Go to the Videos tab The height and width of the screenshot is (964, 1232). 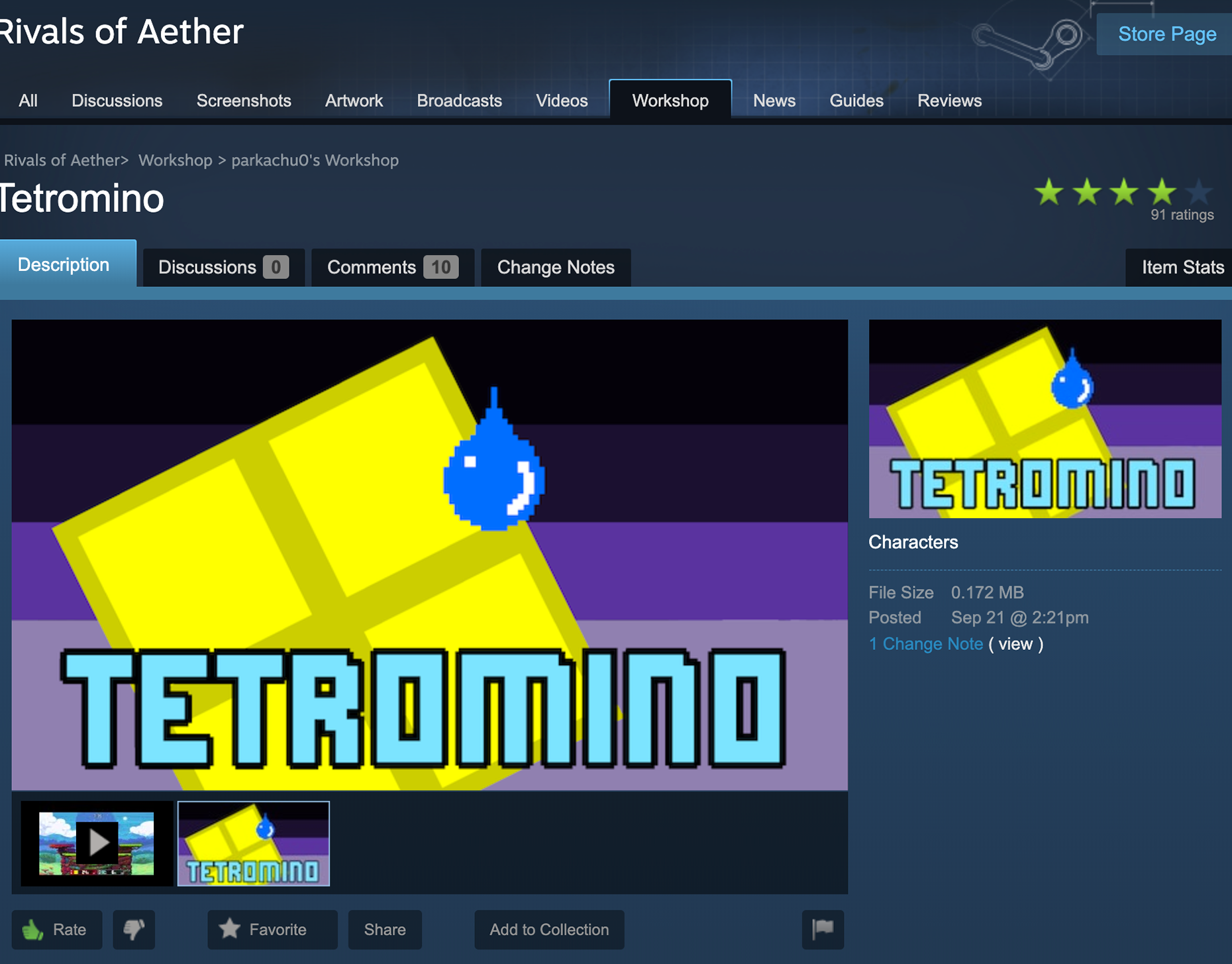click(x=562, y=101)
